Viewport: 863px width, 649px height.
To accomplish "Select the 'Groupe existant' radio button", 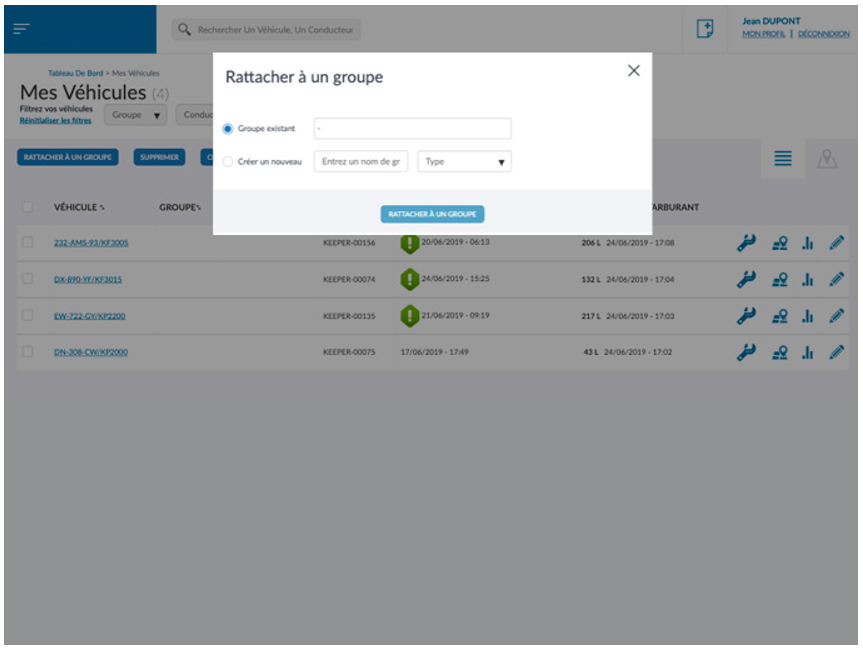I will coord(228,129).
